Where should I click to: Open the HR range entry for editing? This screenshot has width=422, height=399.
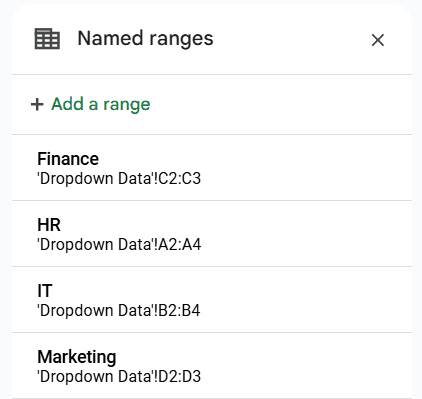[212, 234]
